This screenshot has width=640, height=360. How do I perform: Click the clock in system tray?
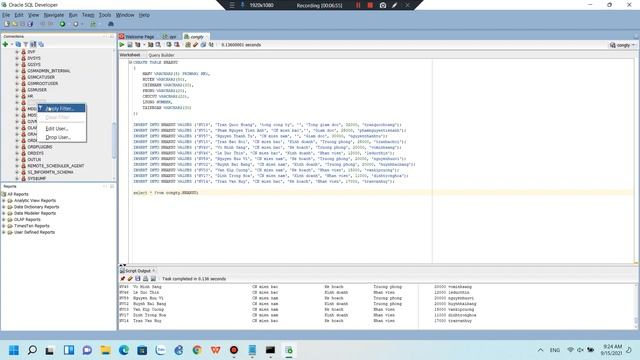[611, 350]
